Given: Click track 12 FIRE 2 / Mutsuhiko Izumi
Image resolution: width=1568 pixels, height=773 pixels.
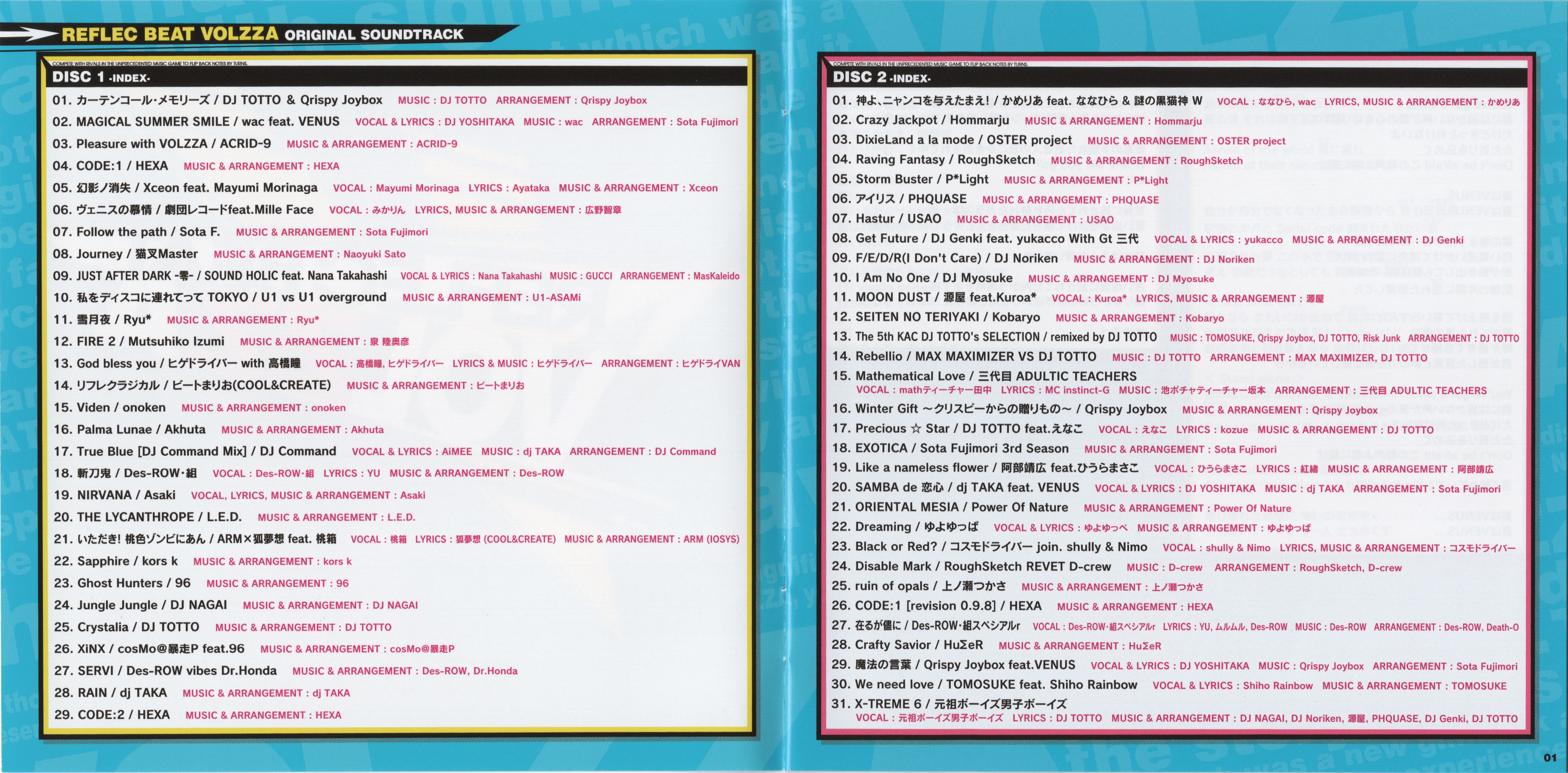Looking at the screenshot, I should click(x=139, y=341).
